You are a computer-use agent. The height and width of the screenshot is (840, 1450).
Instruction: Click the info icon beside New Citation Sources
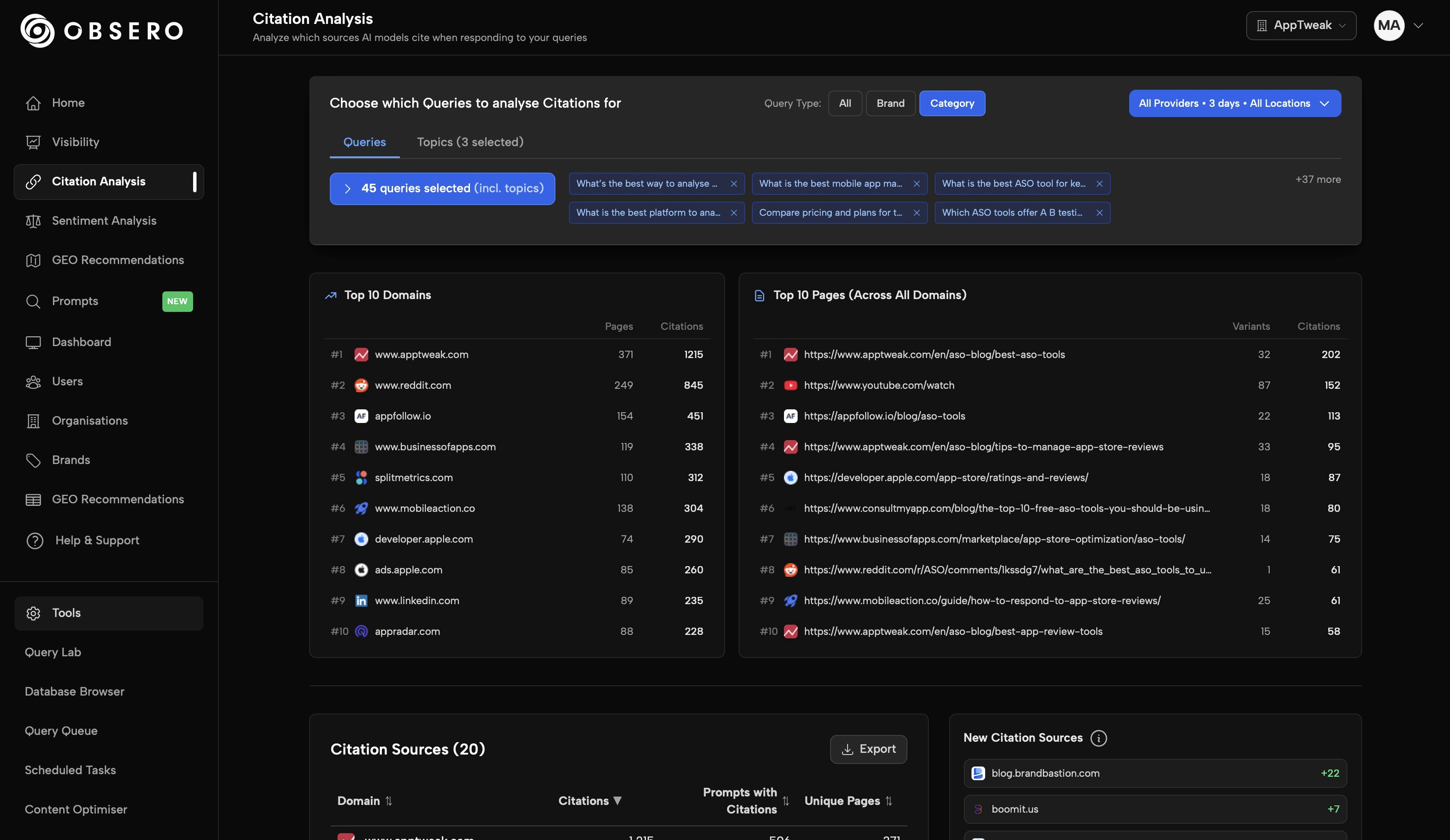tap(1098, 738)
